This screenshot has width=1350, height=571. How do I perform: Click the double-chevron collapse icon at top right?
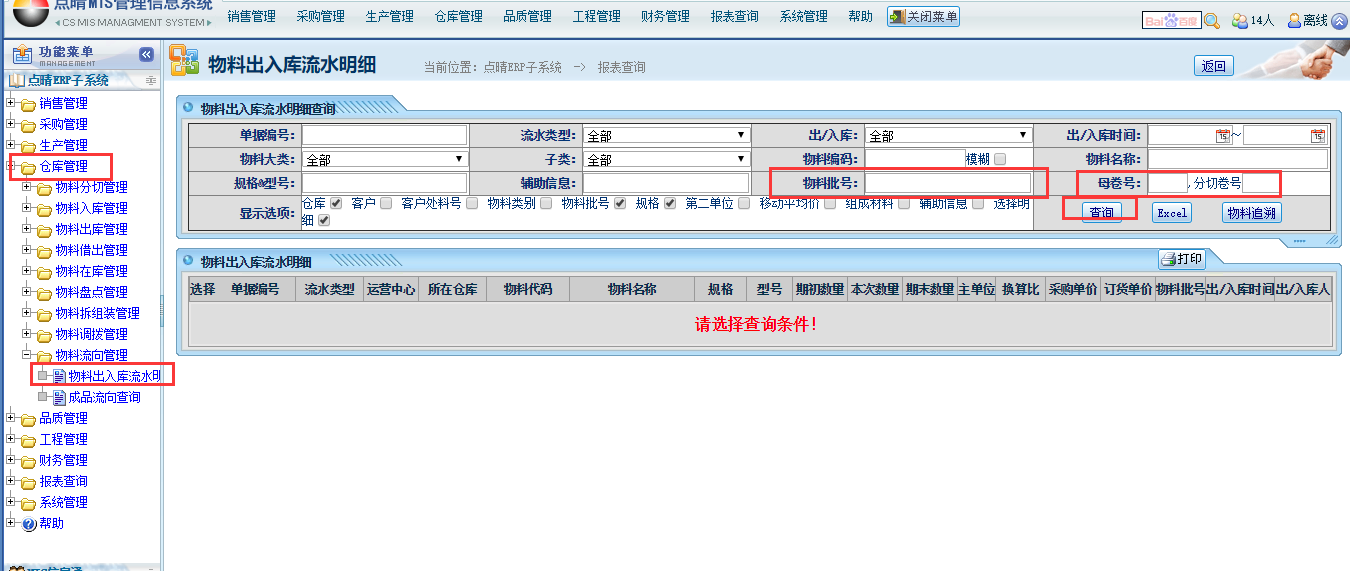1339,20
